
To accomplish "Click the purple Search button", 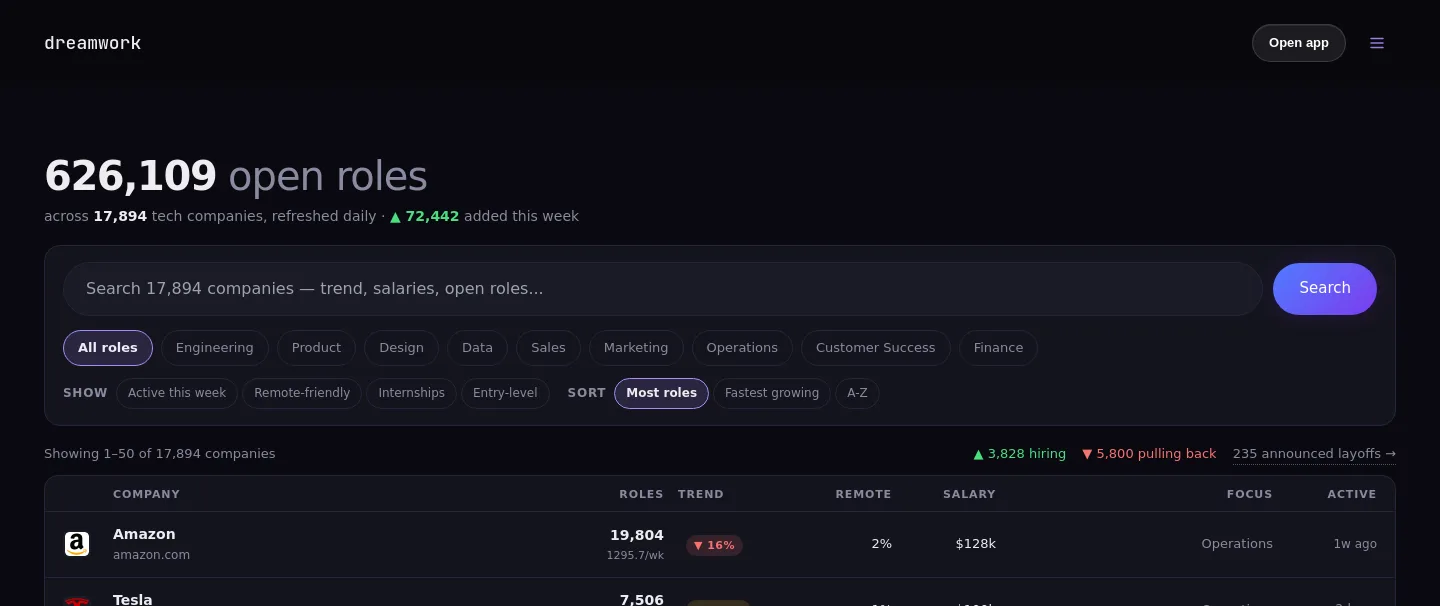I will point(1325,288).
